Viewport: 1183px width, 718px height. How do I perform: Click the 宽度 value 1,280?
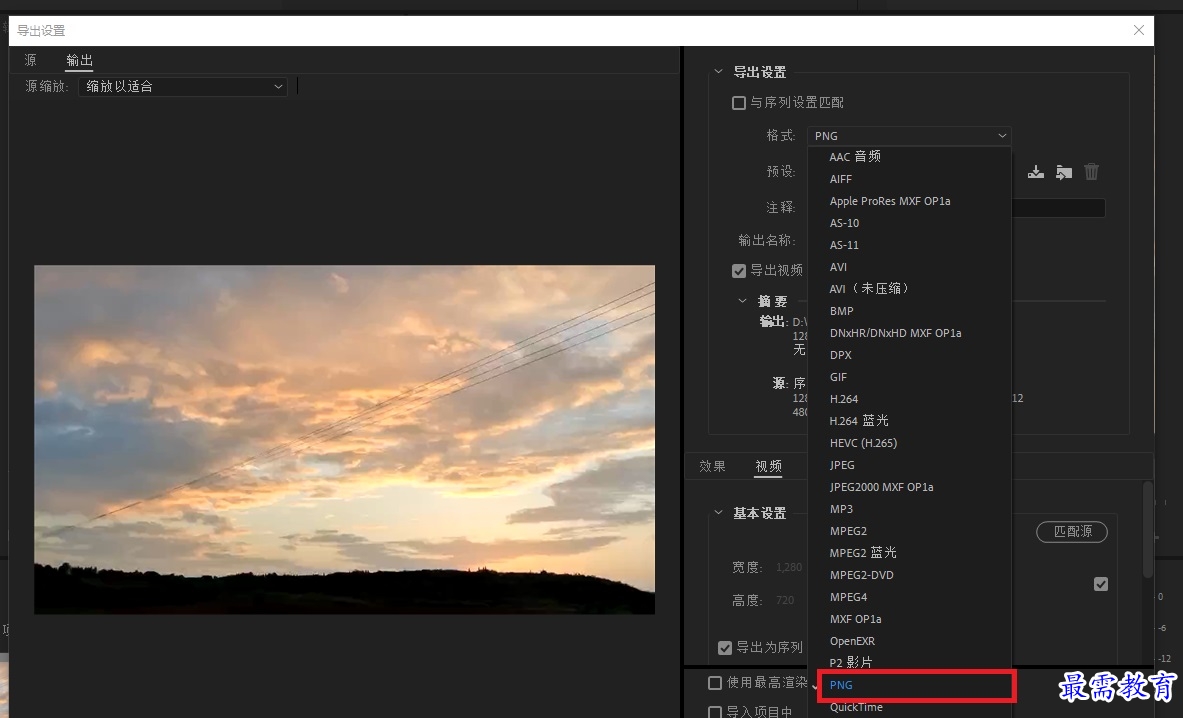point(789,567)
